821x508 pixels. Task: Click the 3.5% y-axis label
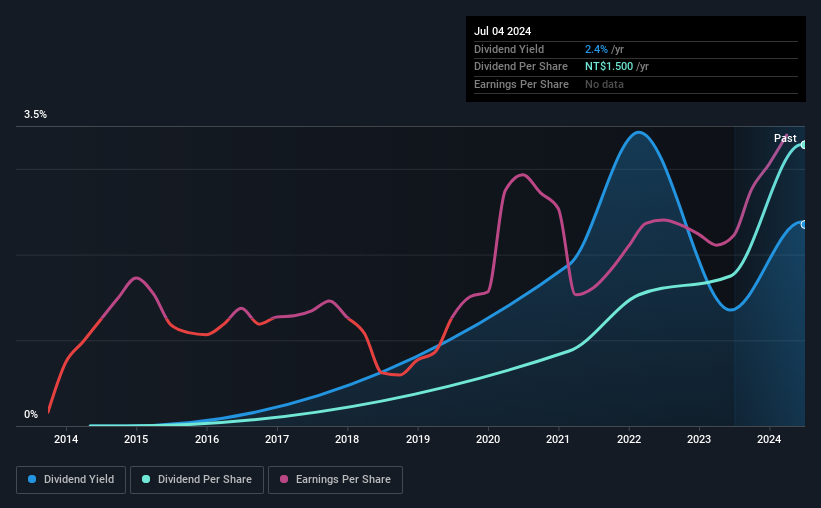(35, 115)
